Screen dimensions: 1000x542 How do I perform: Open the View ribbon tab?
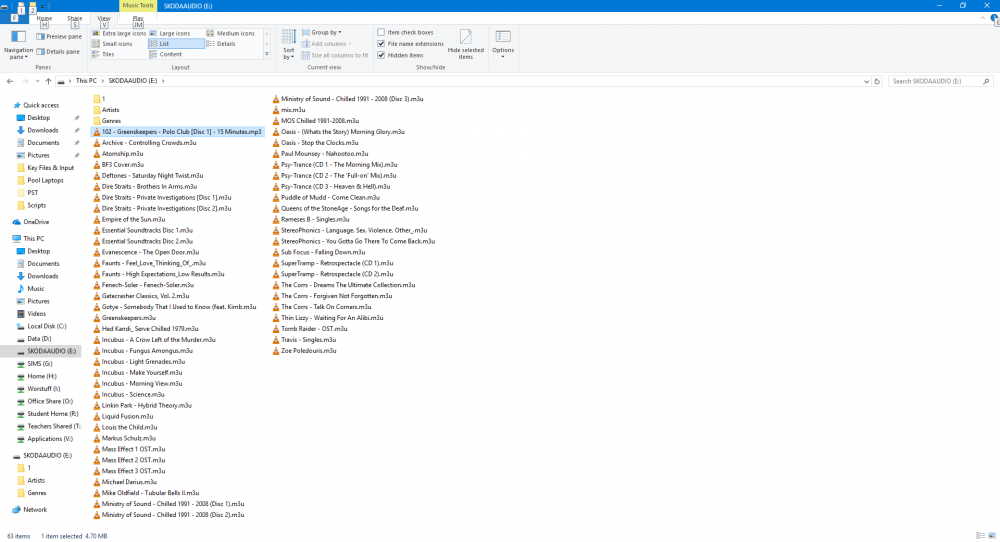coord(104,18)
